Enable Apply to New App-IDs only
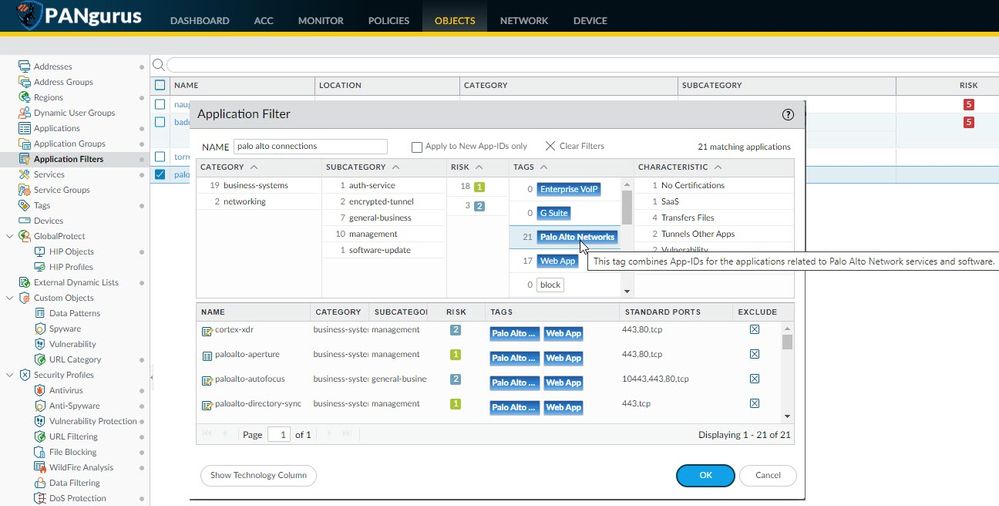 [x=417, y=147]
